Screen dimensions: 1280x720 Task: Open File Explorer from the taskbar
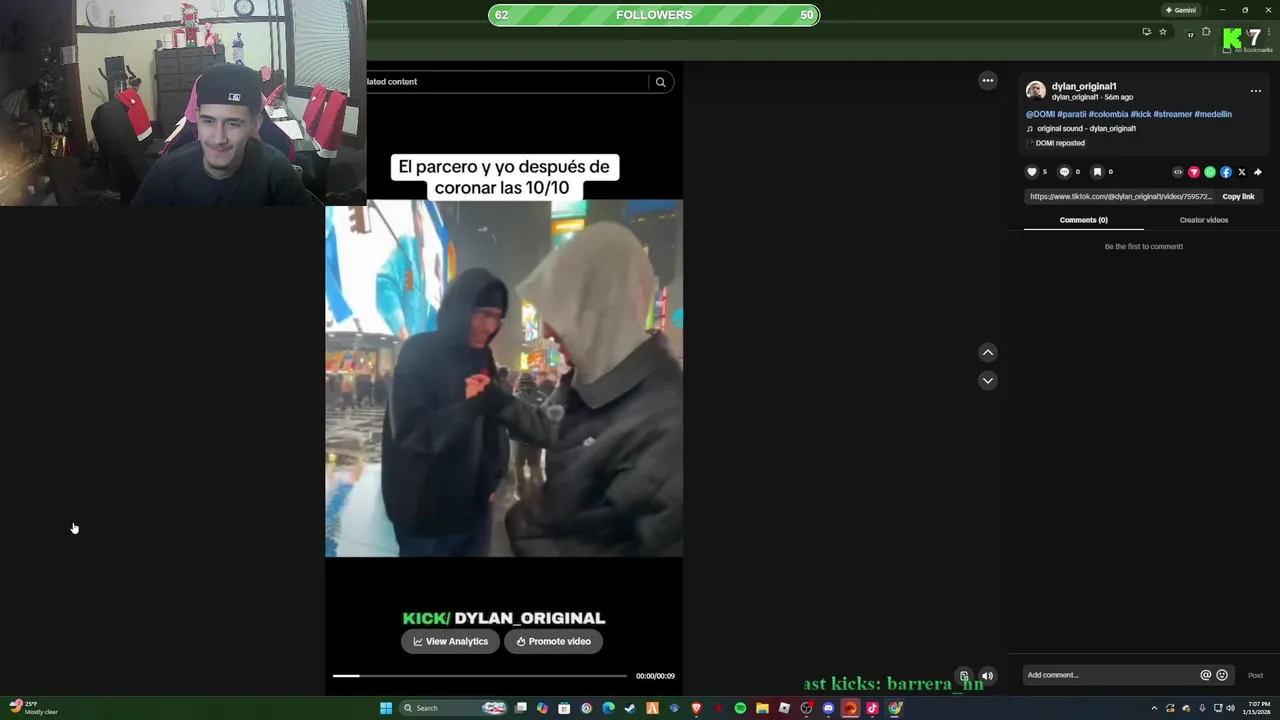tap(762, 708)
